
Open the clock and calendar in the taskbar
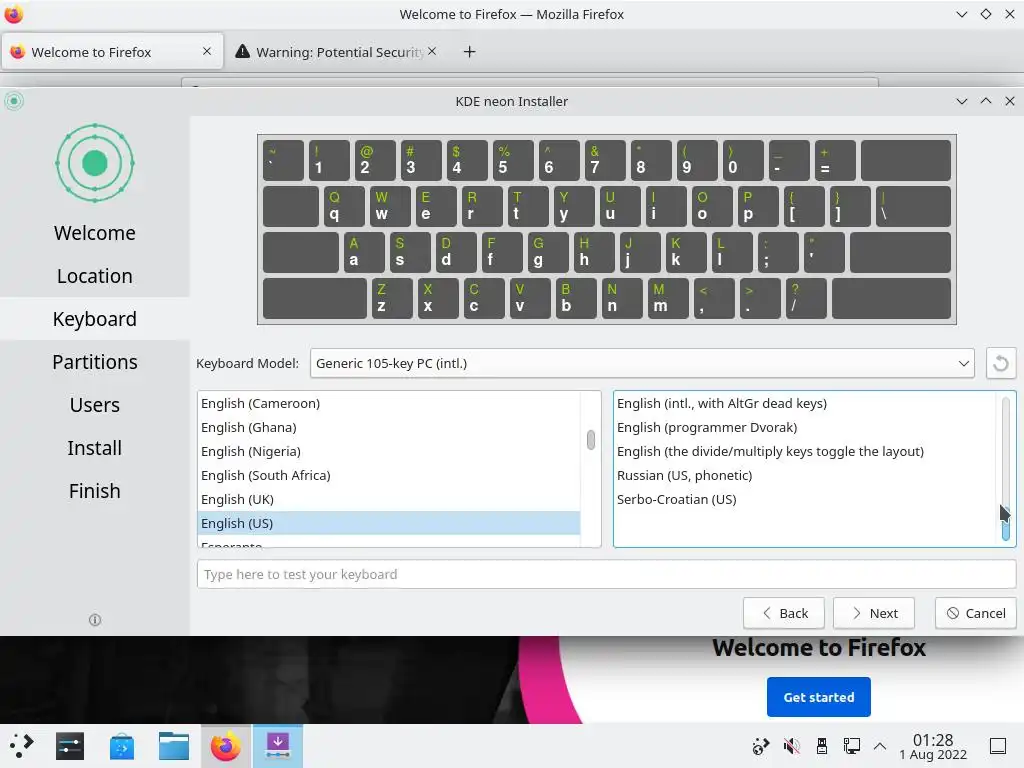pyautogui.click(x=933, y=746)
